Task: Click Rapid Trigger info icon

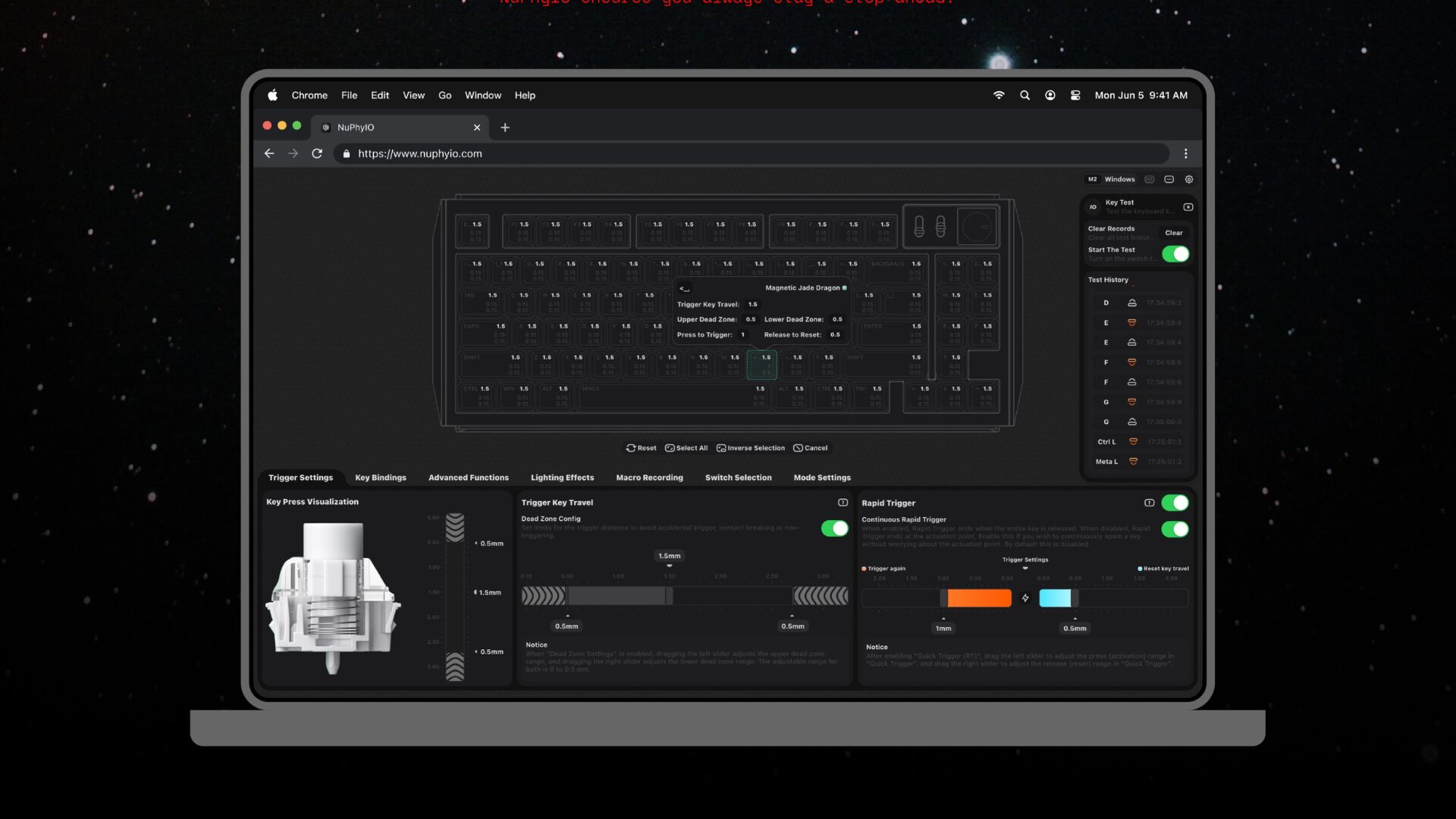Action: 1149,503
